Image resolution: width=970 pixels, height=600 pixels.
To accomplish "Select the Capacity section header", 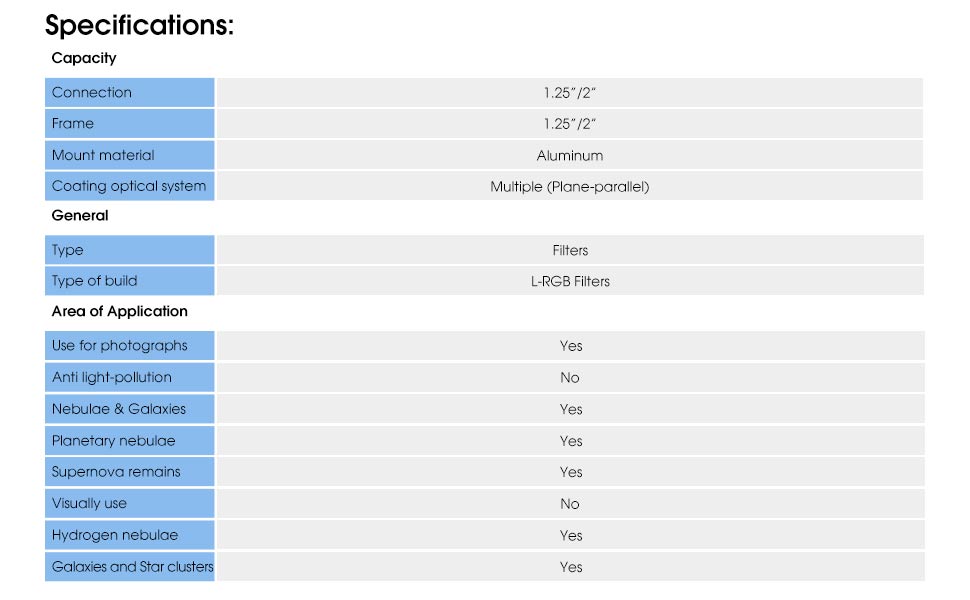I will click(x=84, y=58).
